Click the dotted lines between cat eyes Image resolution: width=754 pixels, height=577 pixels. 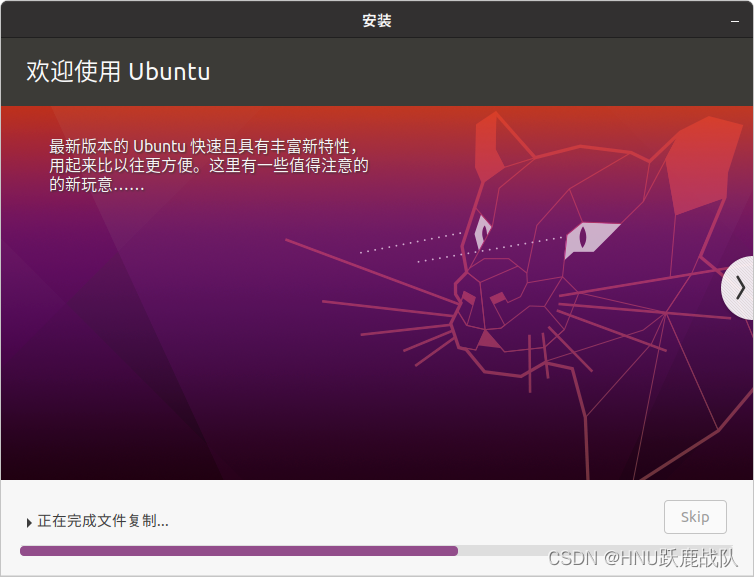(x=462, y=247)
